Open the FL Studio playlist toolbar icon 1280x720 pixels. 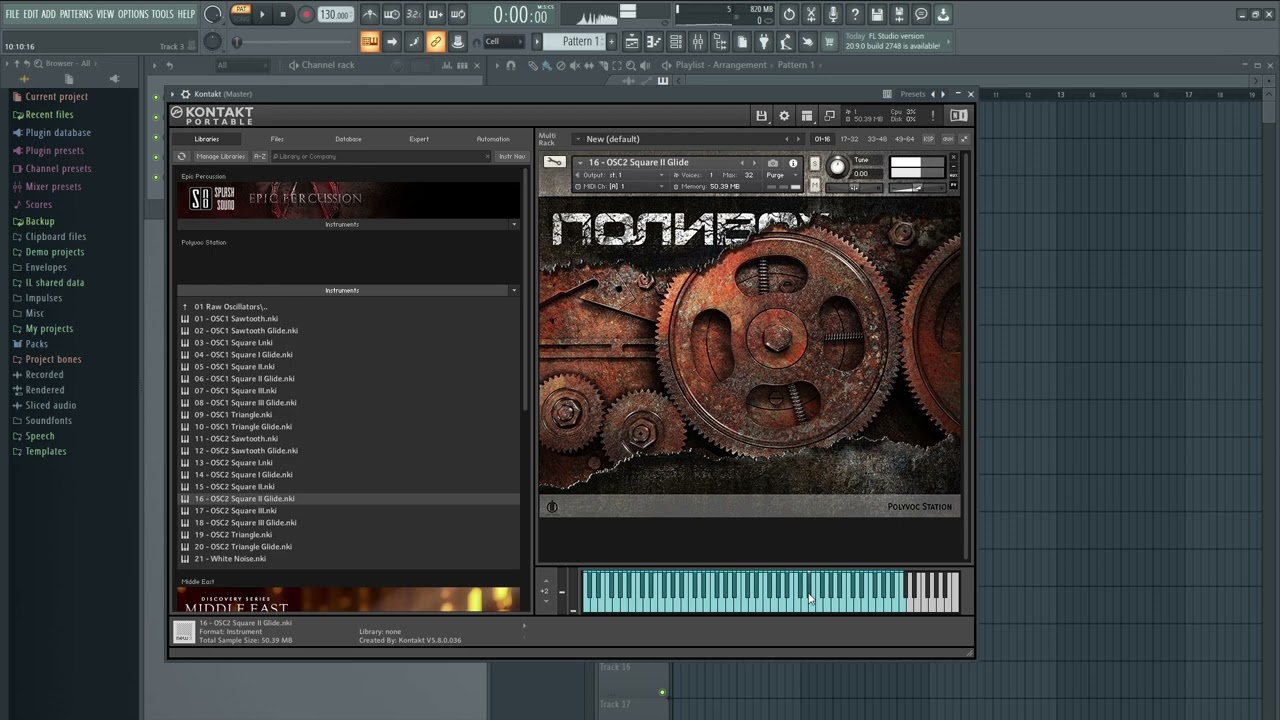(632, 41)
